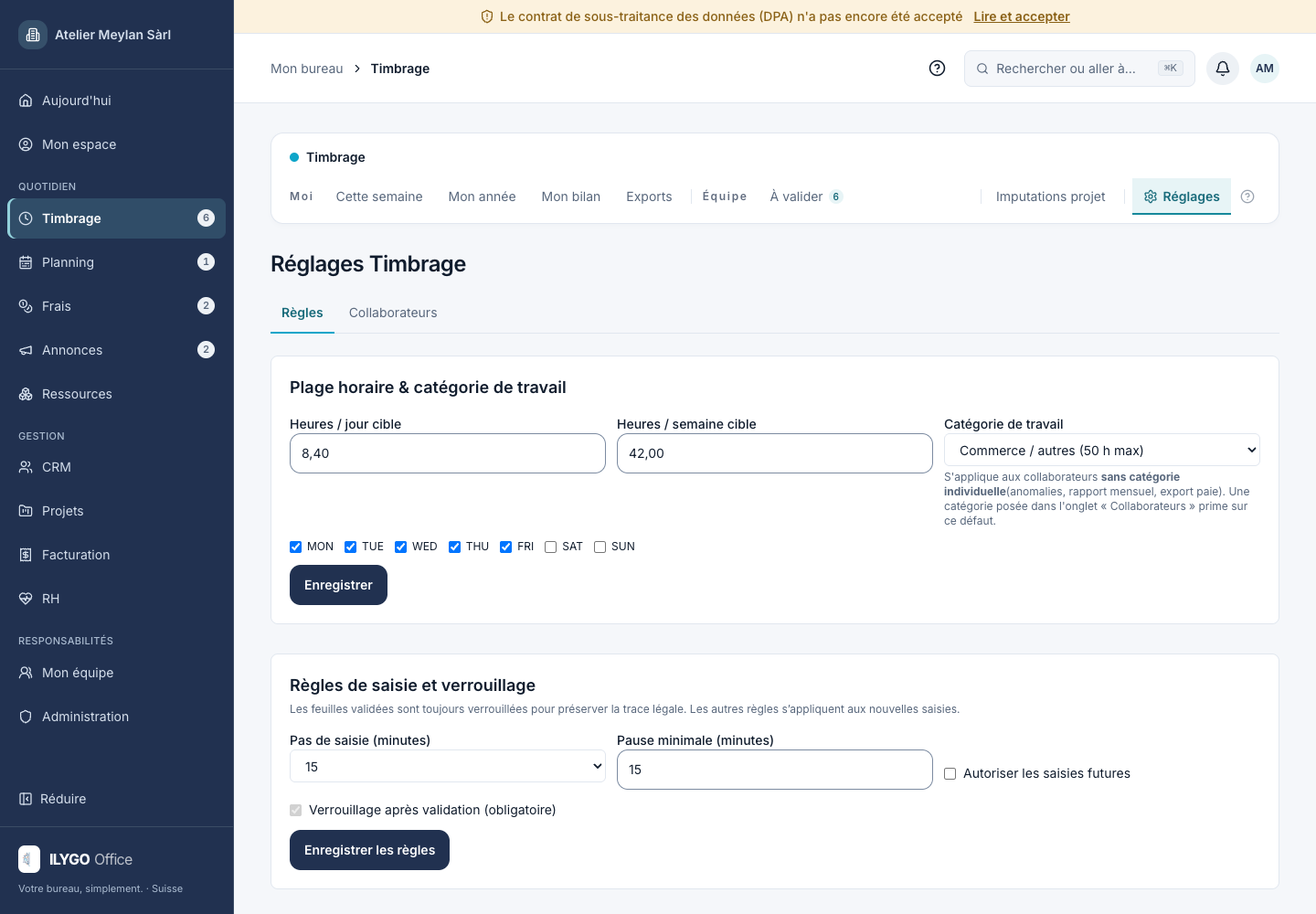Open the Imputations projet tab
This screenshot has height=914, width=1316.
click(x=1051, y=197)
